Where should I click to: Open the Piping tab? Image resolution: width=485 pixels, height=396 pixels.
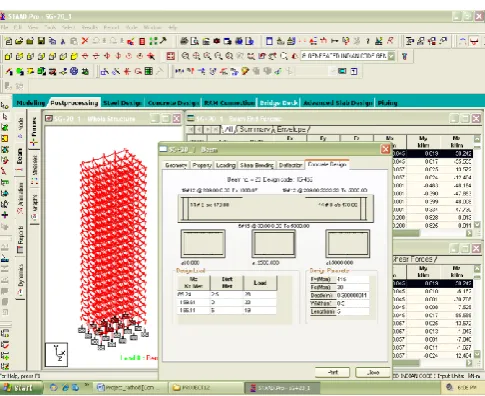387,103
